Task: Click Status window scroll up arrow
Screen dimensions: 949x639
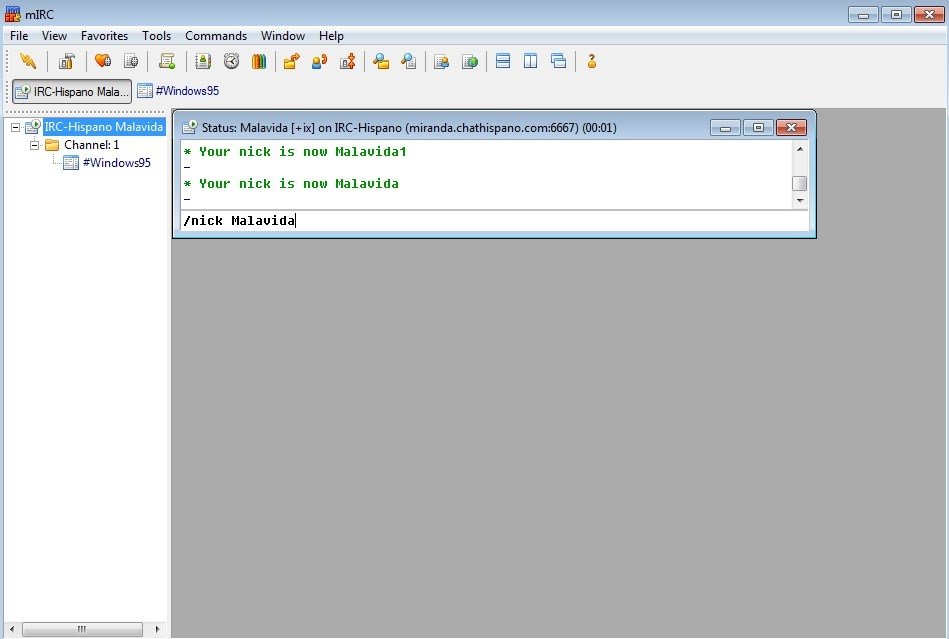Action: [800, 149]
